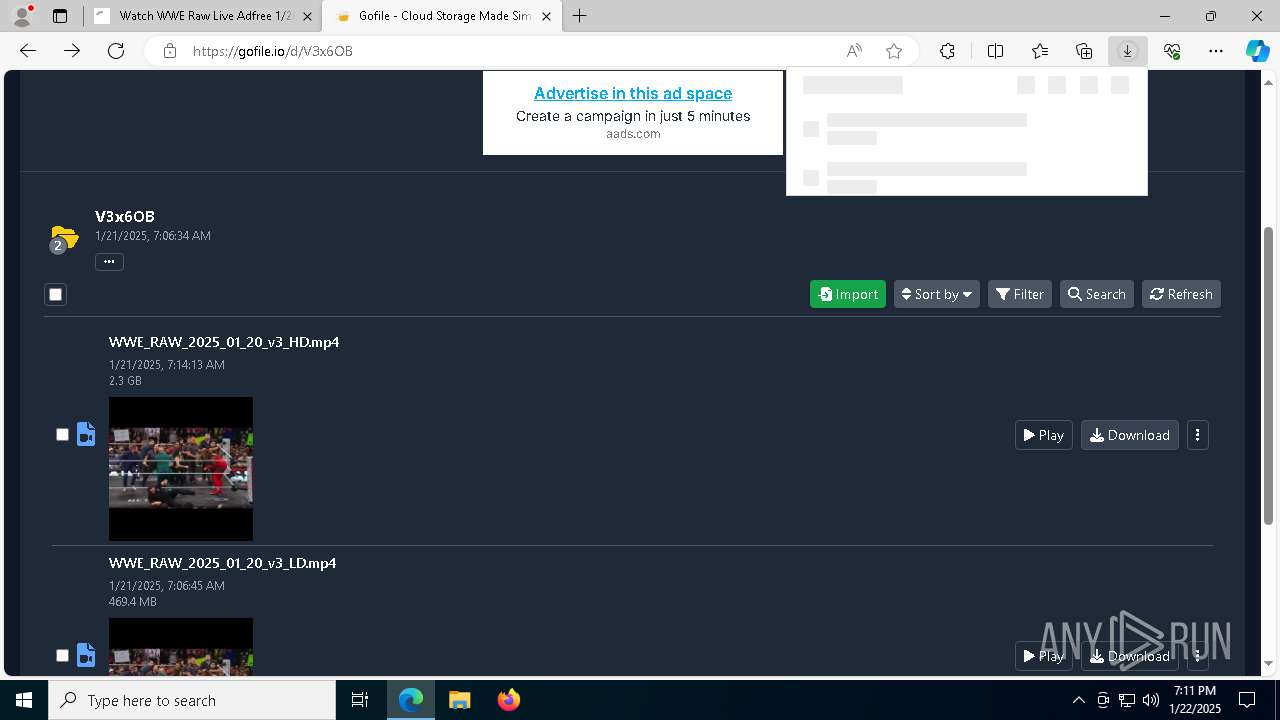Click the page vertical scrollbar
Viewport: 1280px width, 720px height.
click(x=1269, y=375)
